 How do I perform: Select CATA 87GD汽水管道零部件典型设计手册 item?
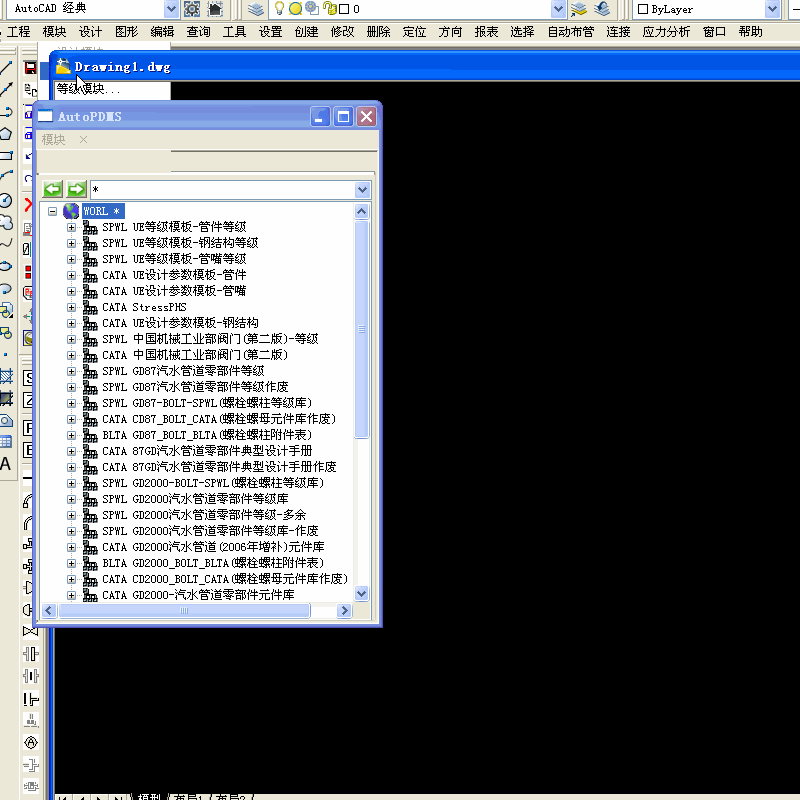click(x=207, y=452)
